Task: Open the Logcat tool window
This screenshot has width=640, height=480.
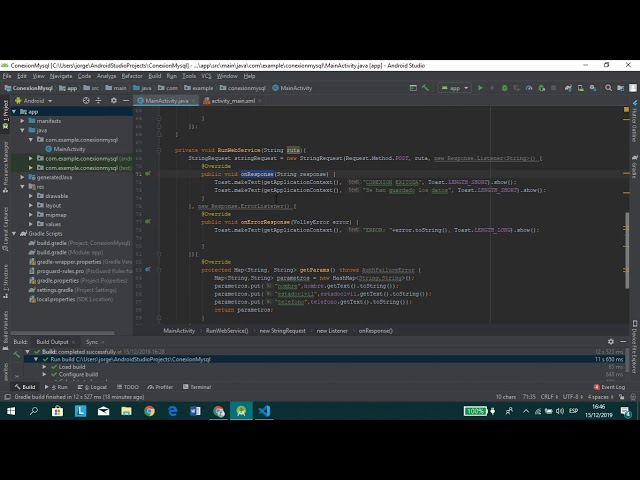Action: click(92, 387)
